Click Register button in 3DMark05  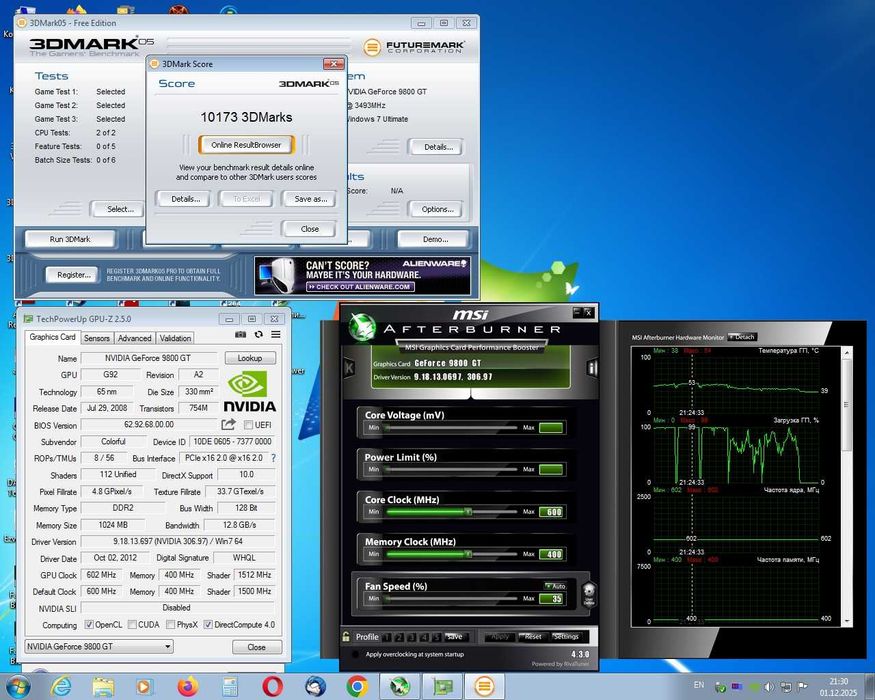74,275
